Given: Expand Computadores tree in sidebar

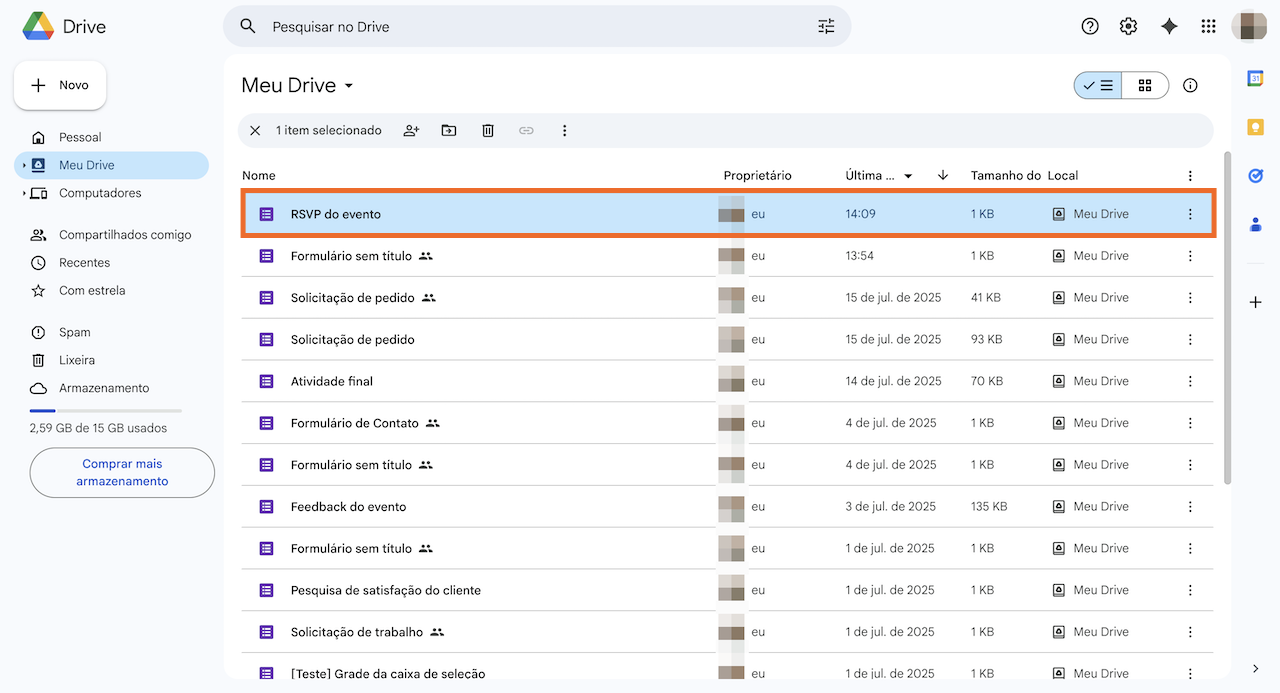Looking at the screenshot, I should coord(24,194).
